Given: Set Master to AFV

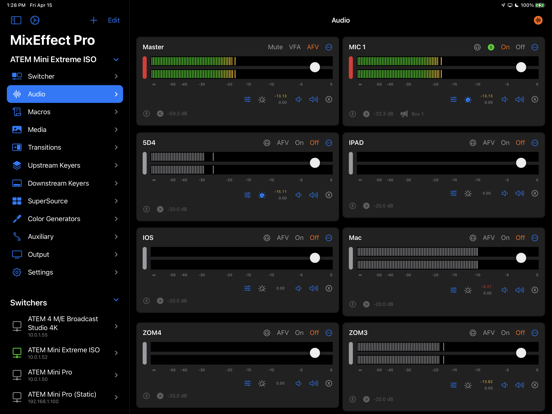Looking at the screenshot, I should point(313,47).
